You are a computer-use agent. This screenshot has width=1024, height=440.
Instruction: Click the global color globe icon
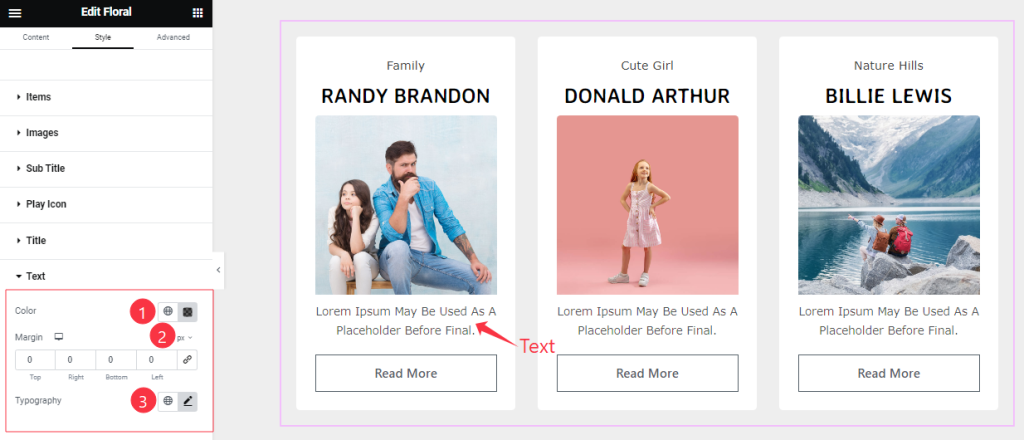click(168, 311)
